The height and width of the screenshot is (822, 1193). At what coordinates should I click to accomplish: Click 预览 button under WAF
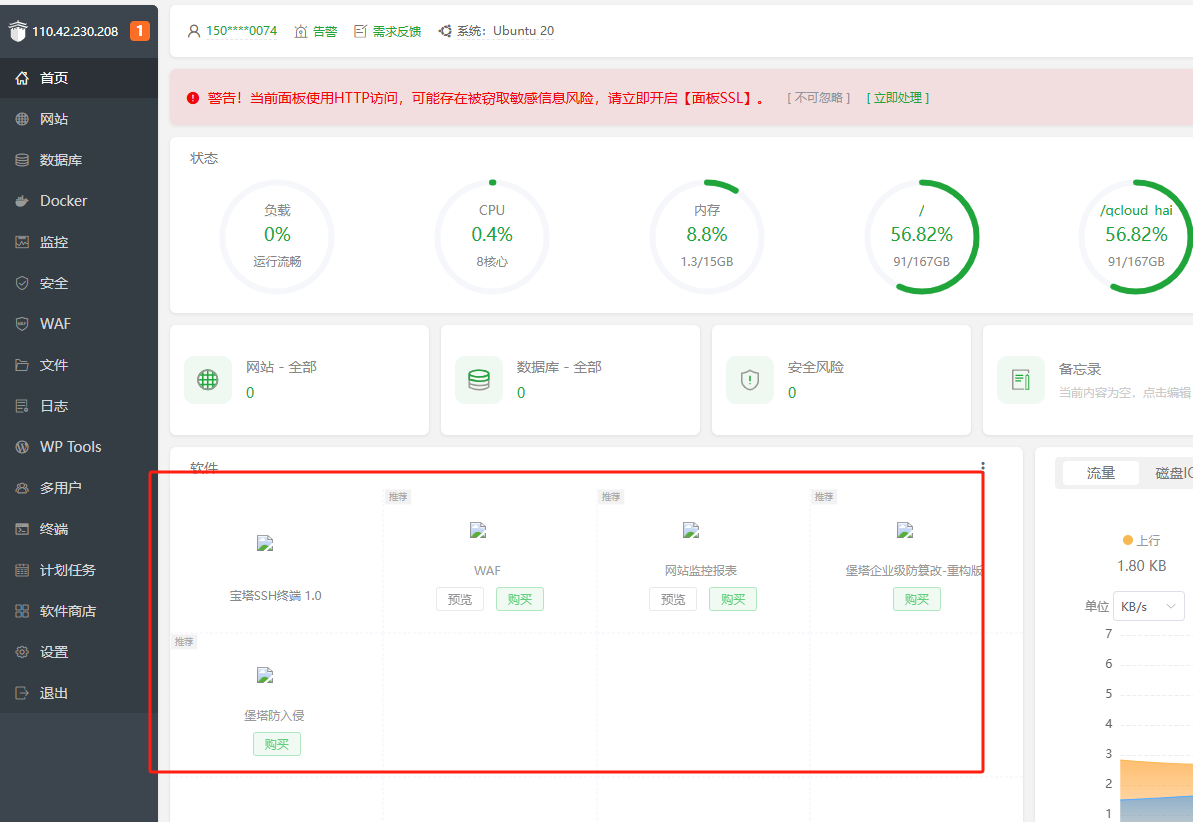tap(460, 599)
